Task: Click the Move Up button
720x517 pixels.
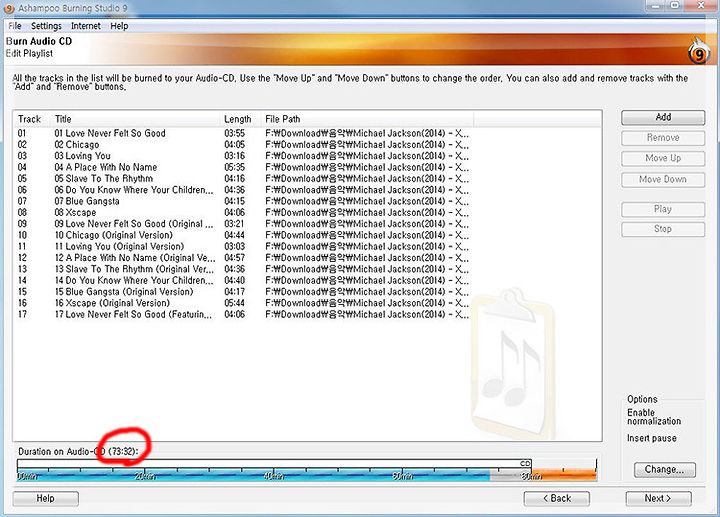Action: 663,158
